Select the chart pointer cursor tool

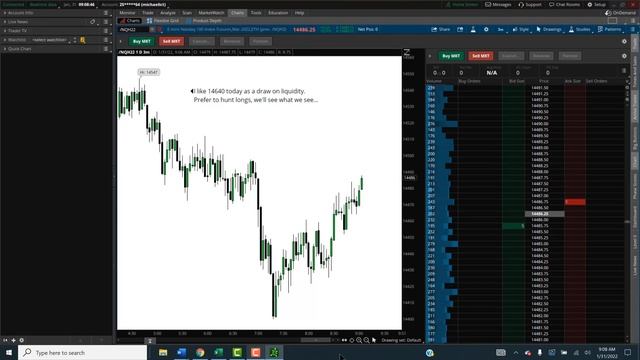coord(374,340)
